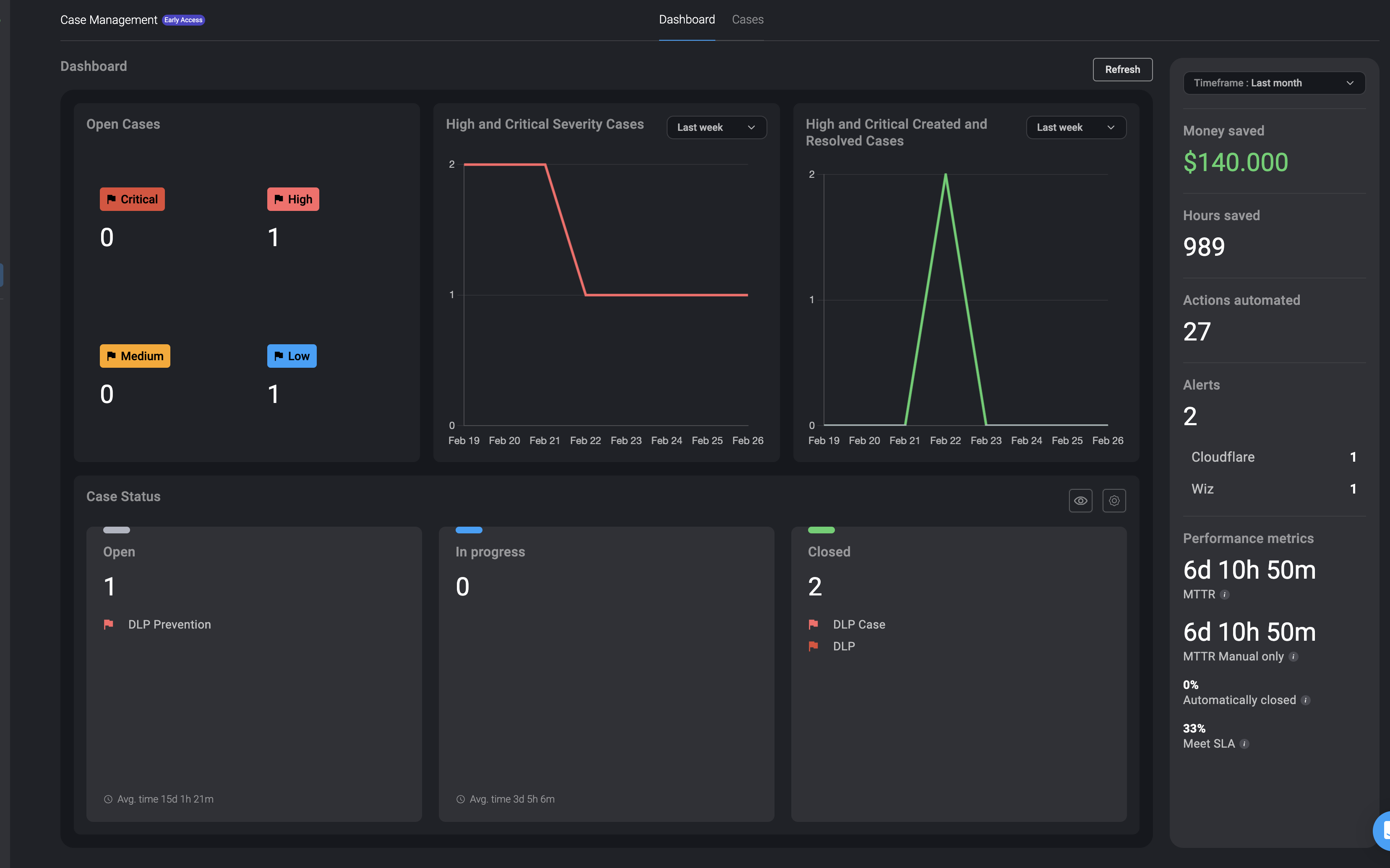Switch to the Cases tab
Image resolution: width=1390 pixels, height=868 pixels.
(748, 20)
